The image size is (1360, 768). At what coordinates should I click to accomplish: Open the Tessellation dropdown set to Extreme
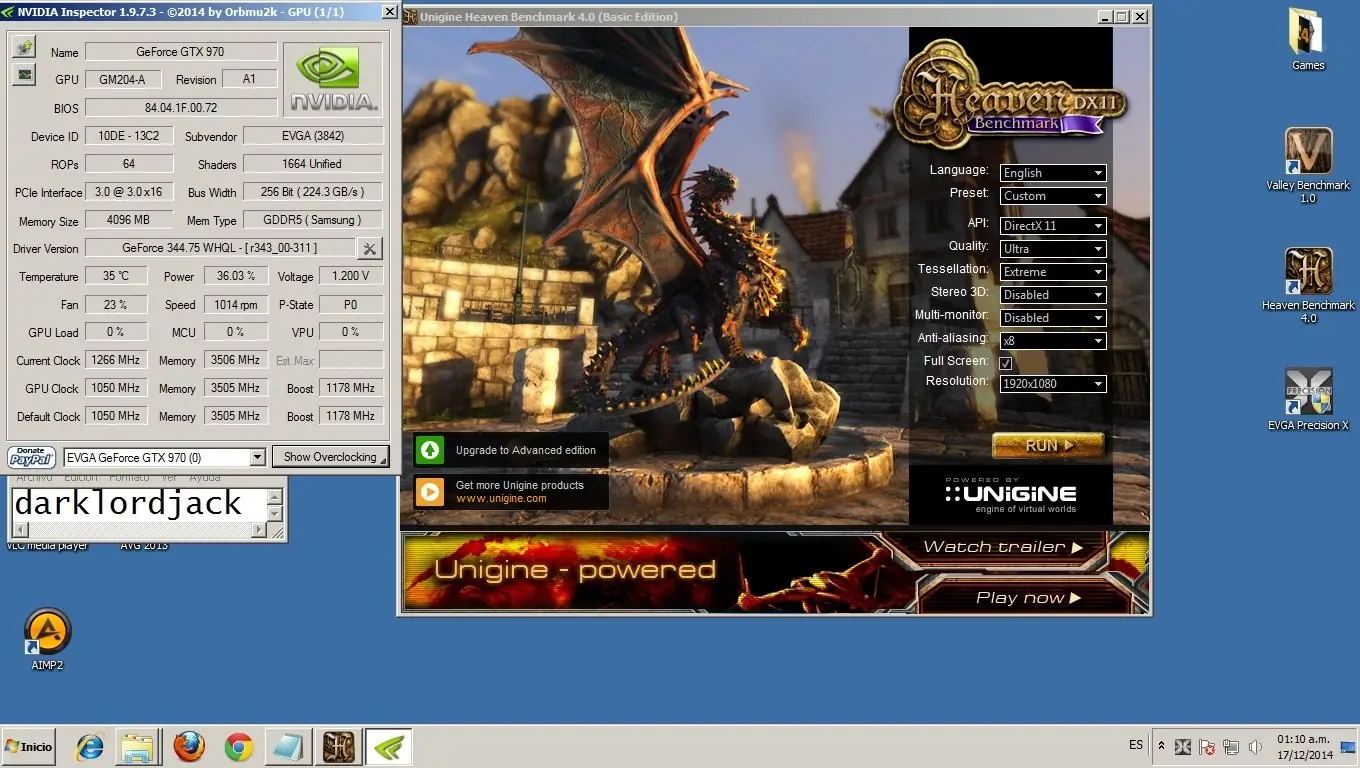(x=1053, y=272)
